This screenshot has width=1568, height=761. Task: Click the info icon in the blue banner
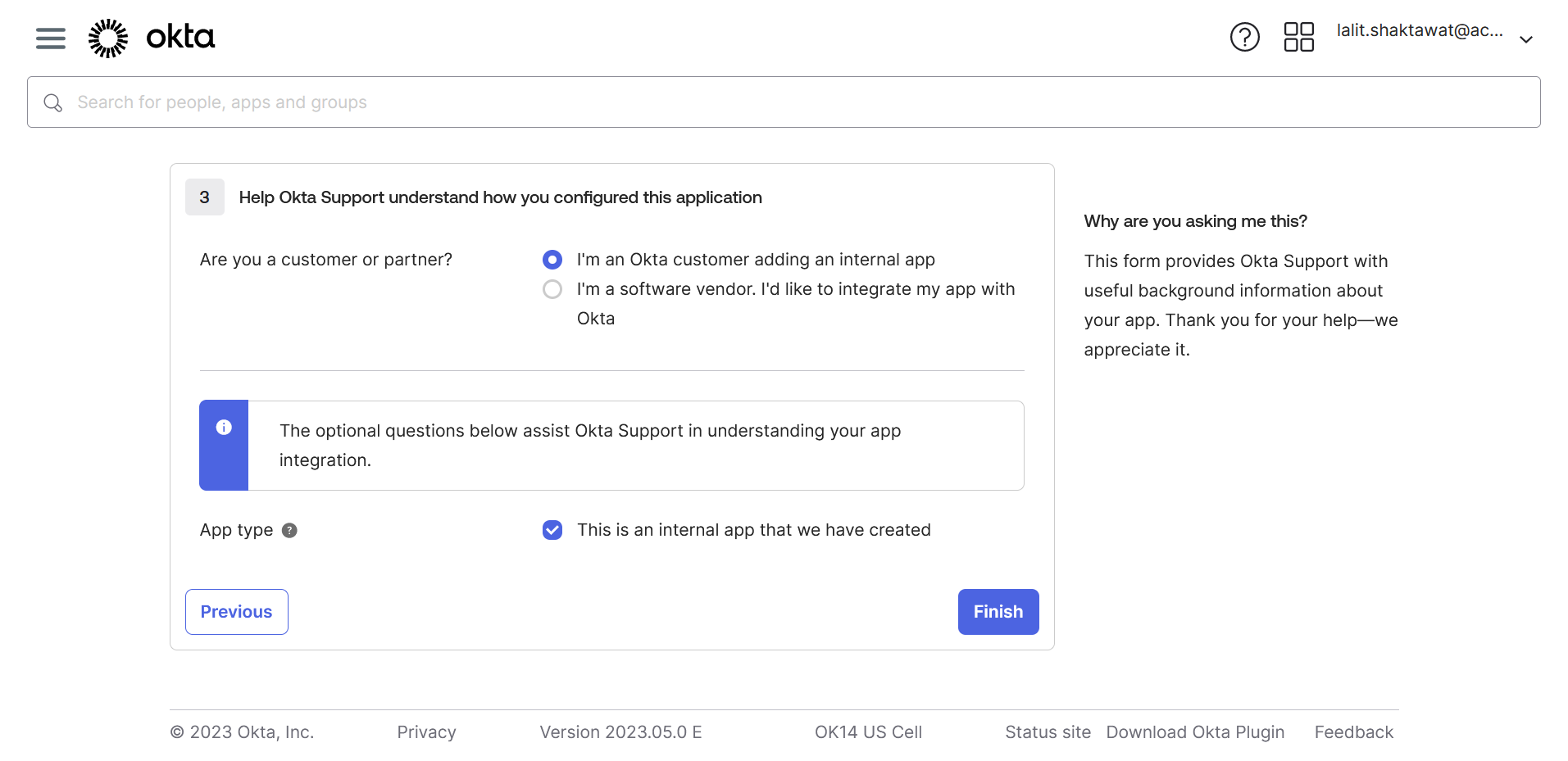224,428
